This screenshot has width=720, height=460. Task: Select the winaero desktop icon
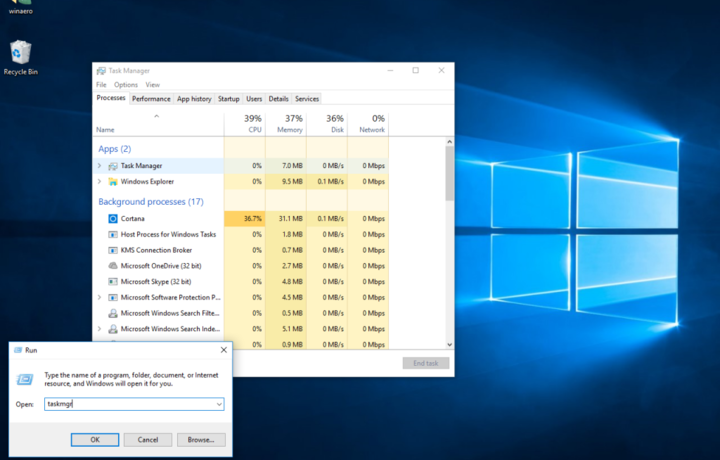20,7
